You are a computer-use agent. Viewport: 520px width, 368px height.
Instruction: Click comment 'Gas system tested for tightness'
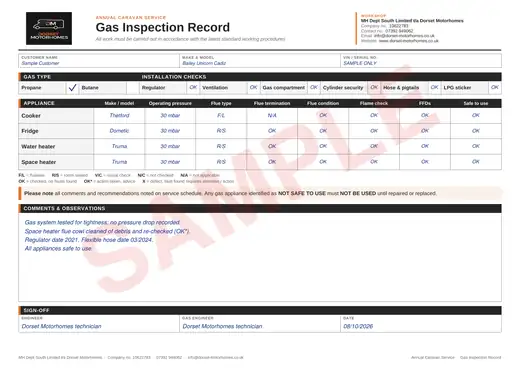tap(102, 222)
